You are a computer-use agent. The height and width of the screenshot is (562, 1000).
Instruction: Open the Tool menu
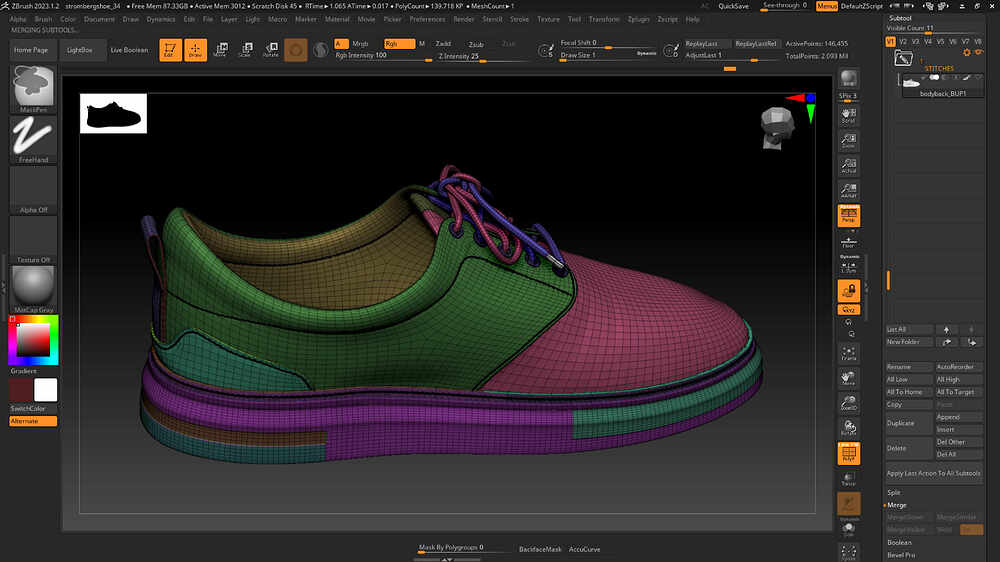575,19
